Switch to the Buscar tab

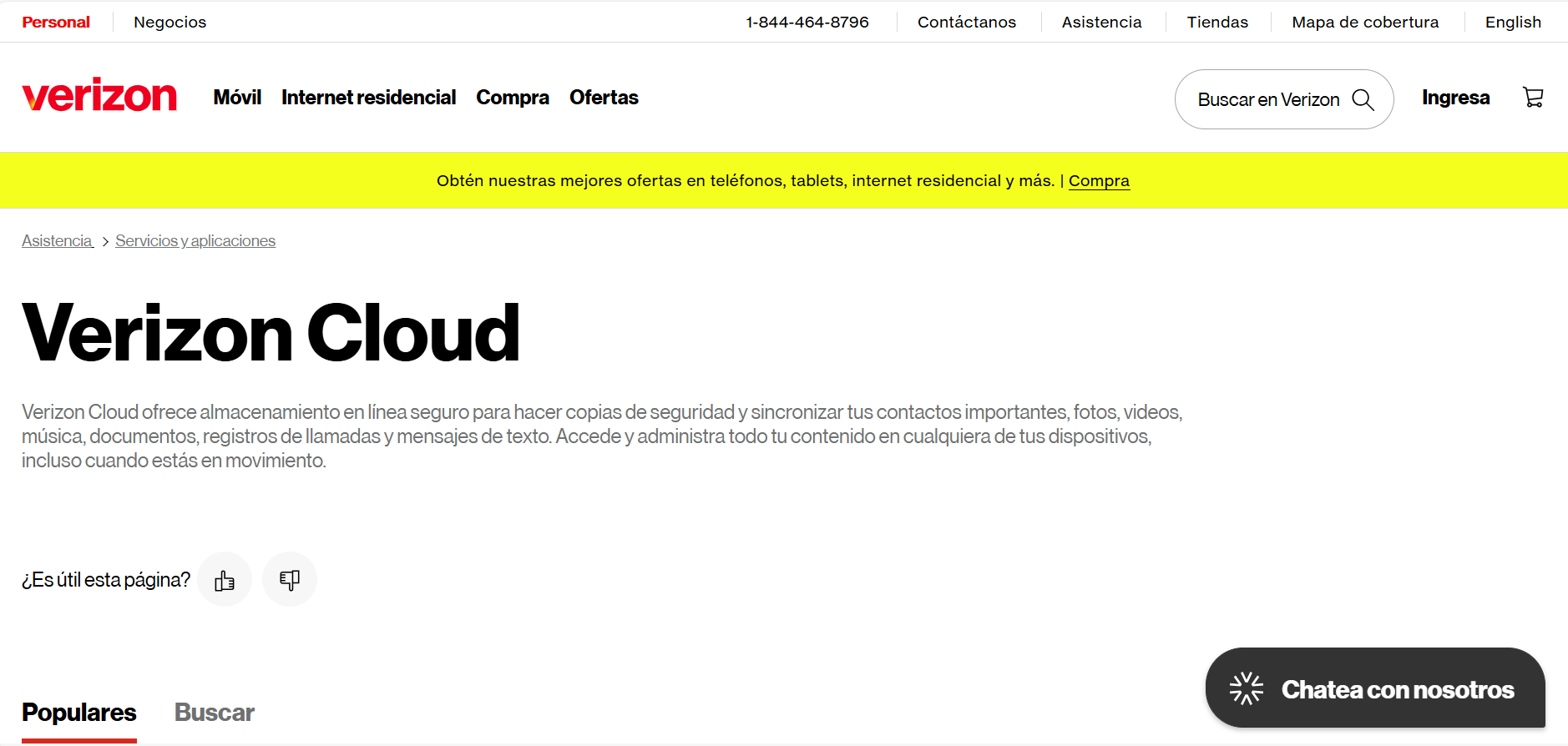click(x=215, y=713)
